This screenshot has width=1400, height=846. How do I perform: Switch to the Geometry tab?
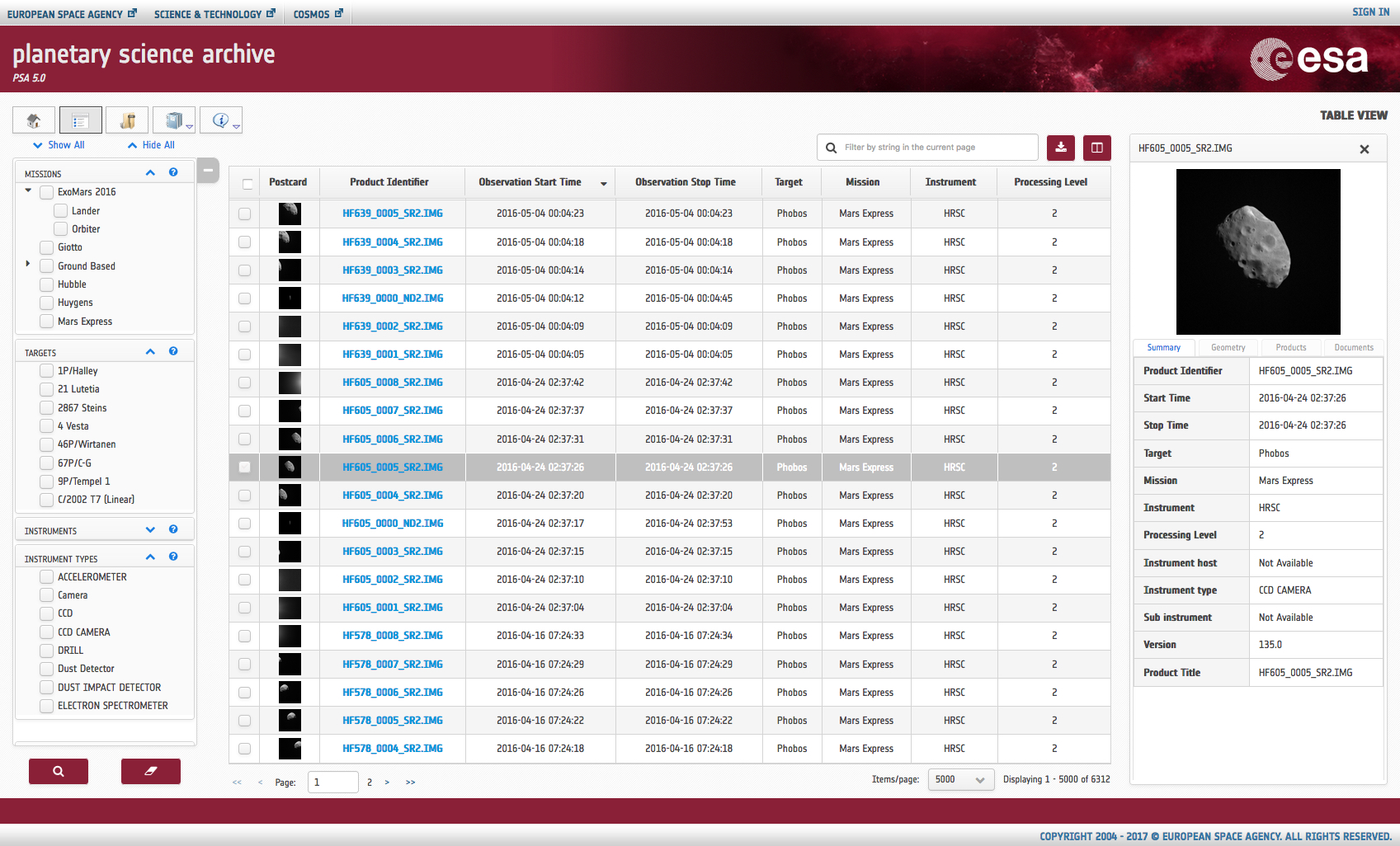pyautogui.click(x=1228, y=348)
